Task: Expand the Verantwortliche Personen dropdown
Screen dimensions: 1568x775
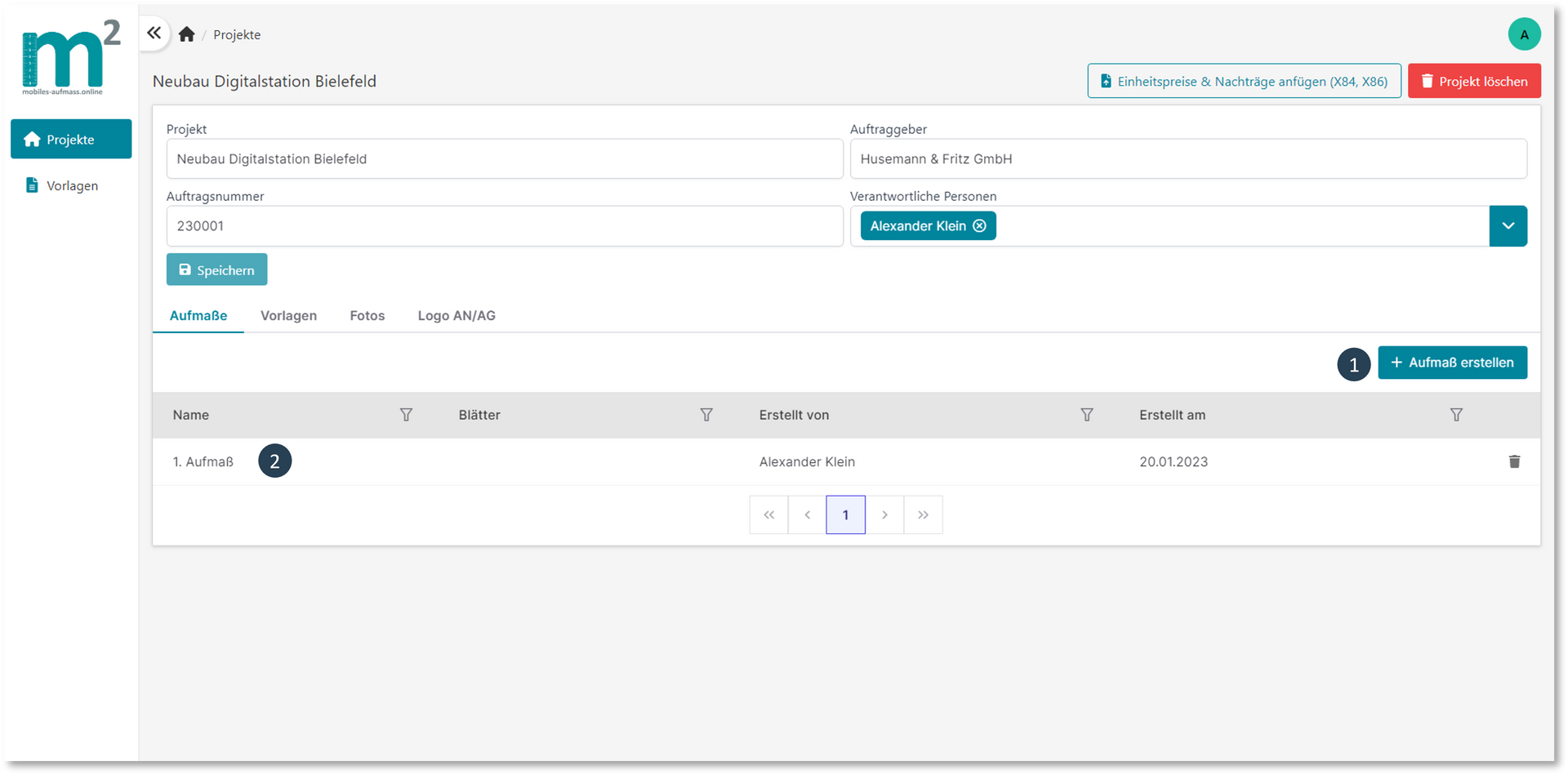Action: [1508, 226]
